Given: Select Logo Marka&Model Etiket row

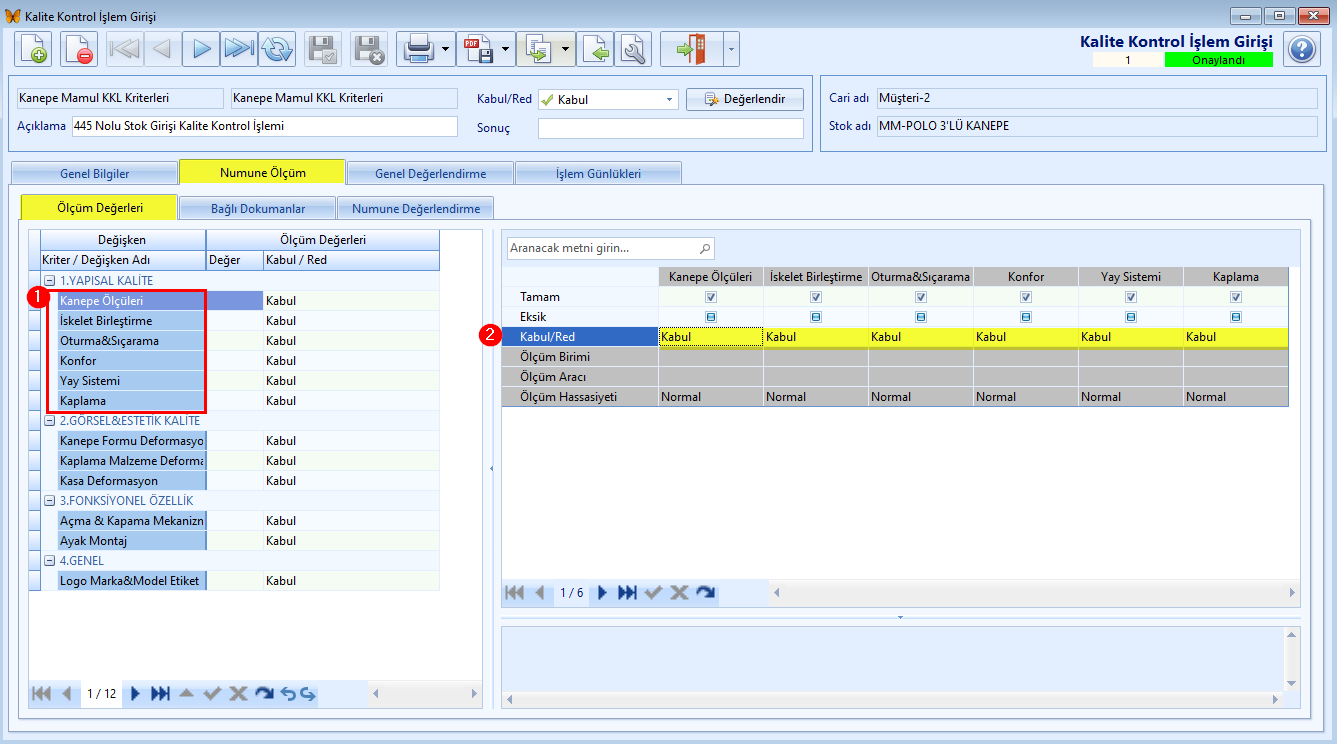Looking at the screenshot, I should click(132, 581).
